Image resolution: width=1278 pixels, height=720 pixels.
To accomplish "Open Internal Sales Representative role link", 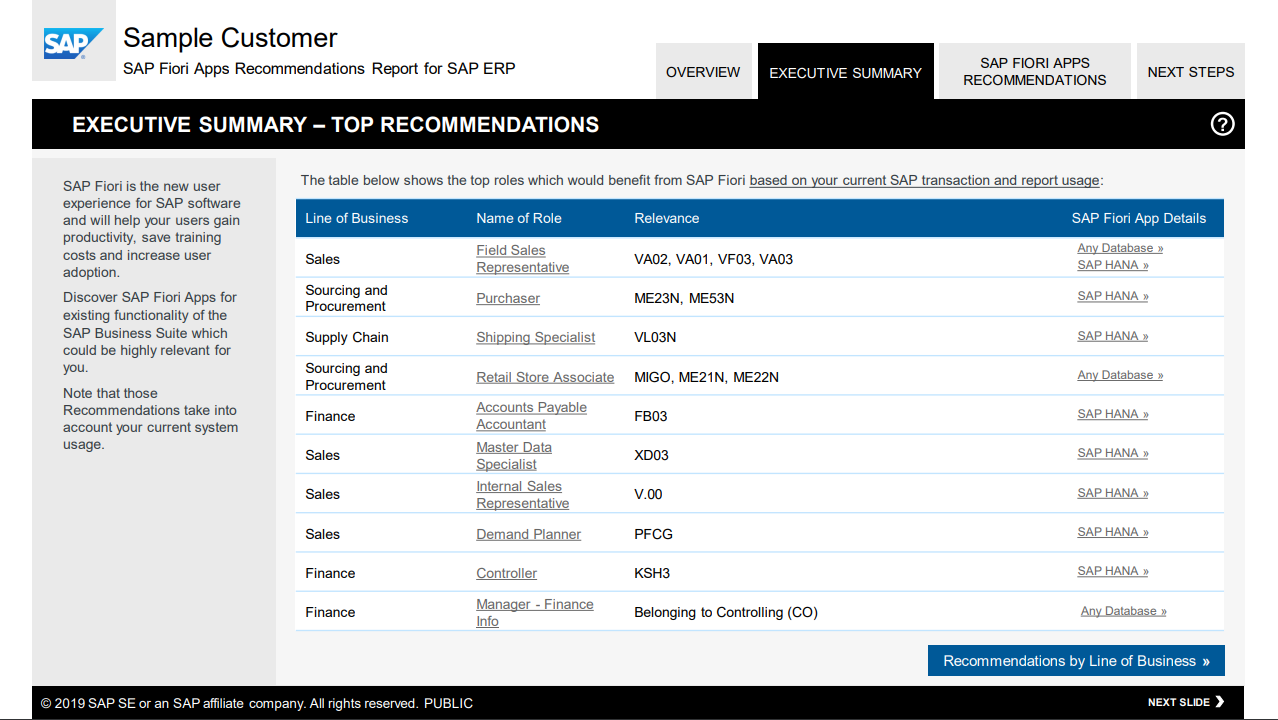I will point(522,494).
